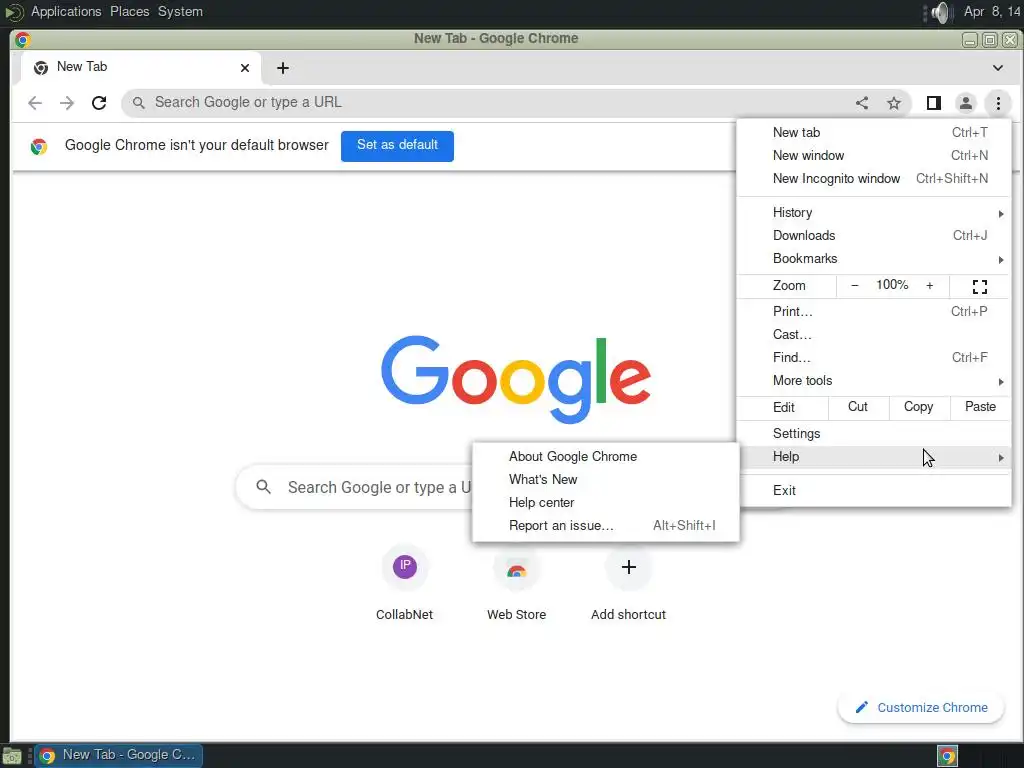Select Report an issue… item
This screenshot has height=768, width=1024.
605,526
